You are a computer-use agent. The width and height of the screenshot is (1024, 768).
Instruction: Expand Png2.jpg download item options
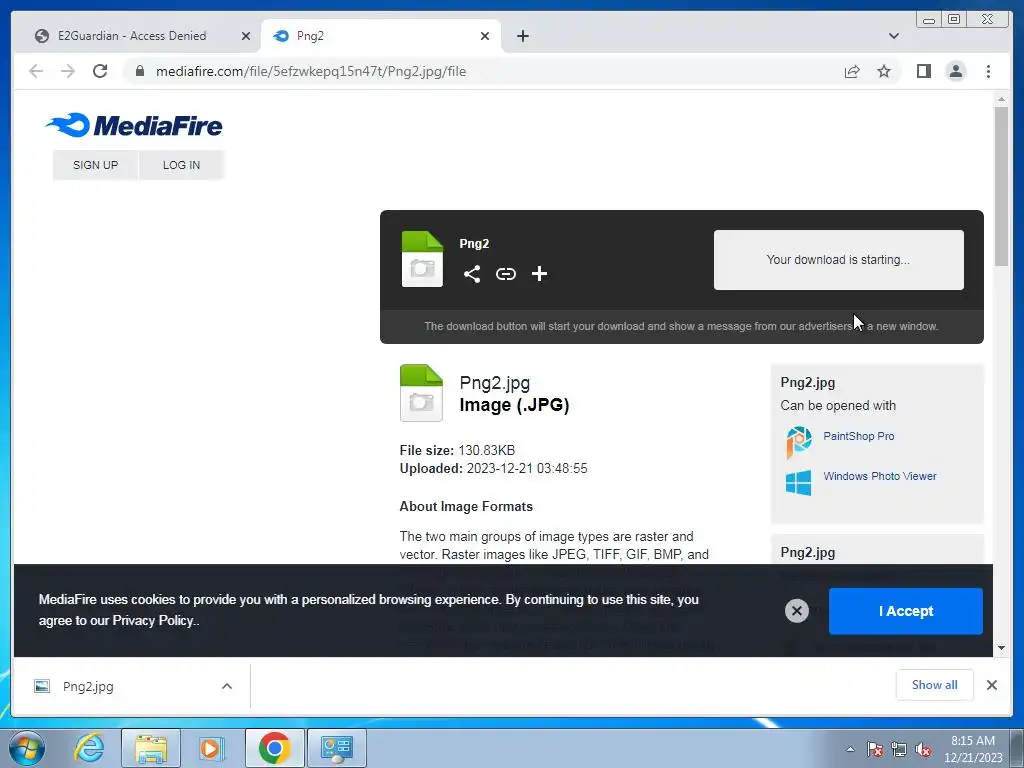click(x=227, y=686)
